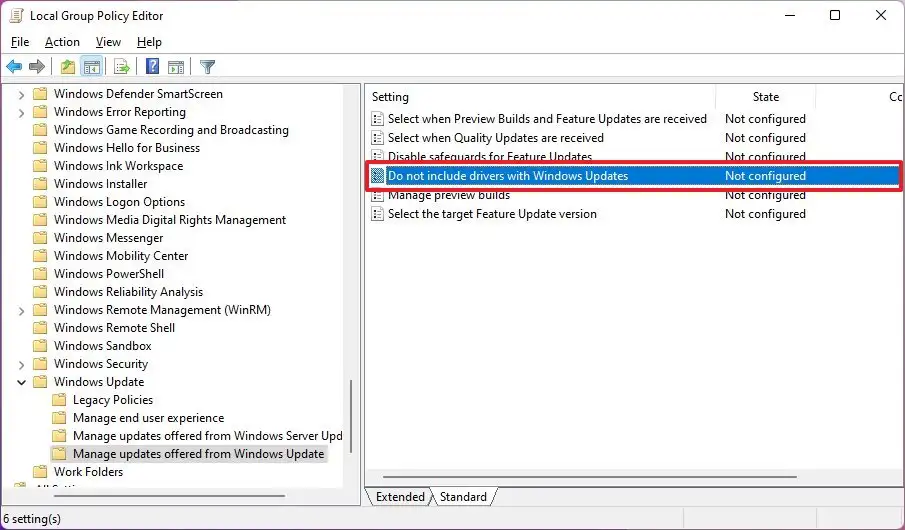Select Windows Reliability Analysis folder
Viewport: 905px width, 530px height.
click(129, 292)
